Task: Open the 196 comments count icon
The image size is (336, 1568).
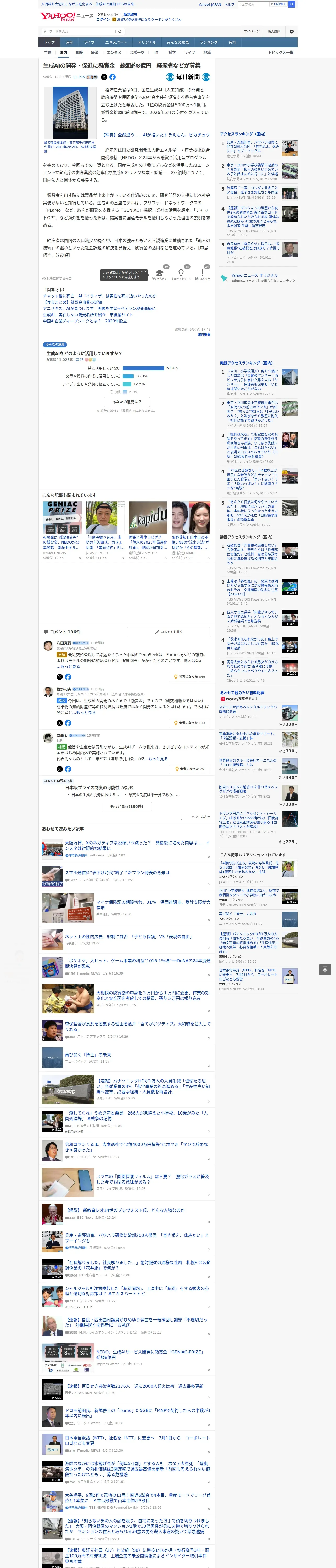Action: pyautogui.click(x=79, y=77)
